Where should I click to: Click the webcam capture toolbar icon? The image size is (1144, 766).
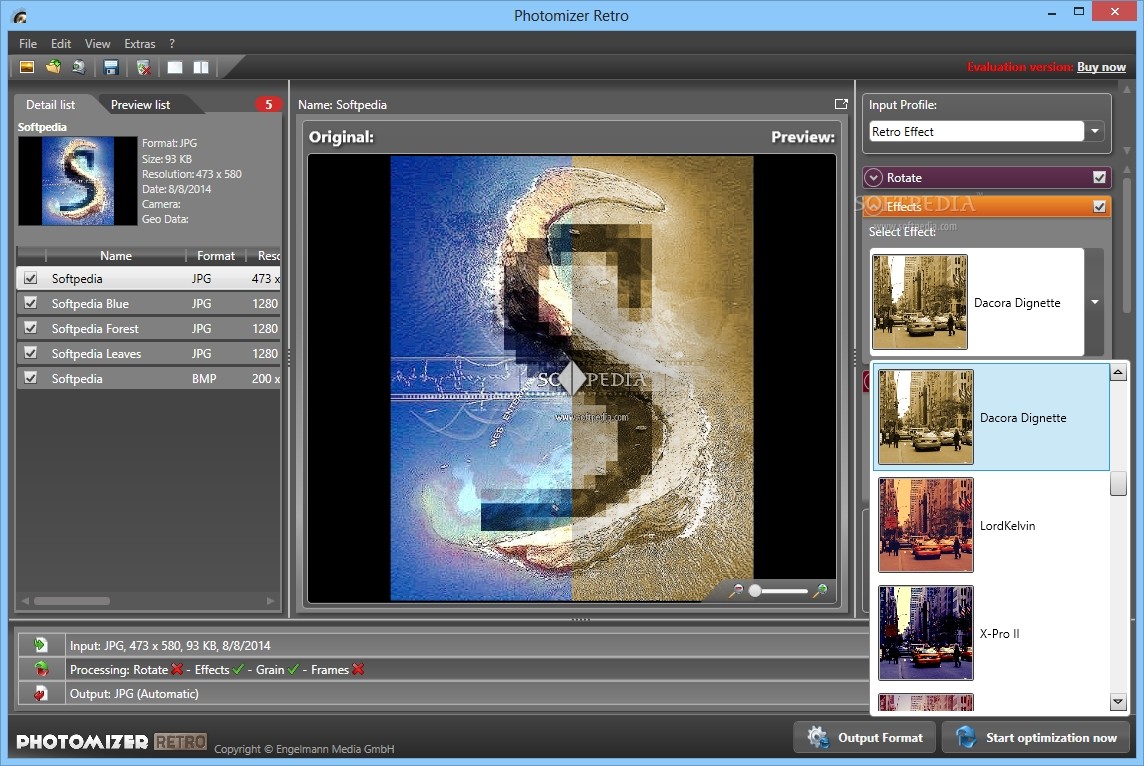click(x=78, y=67)
